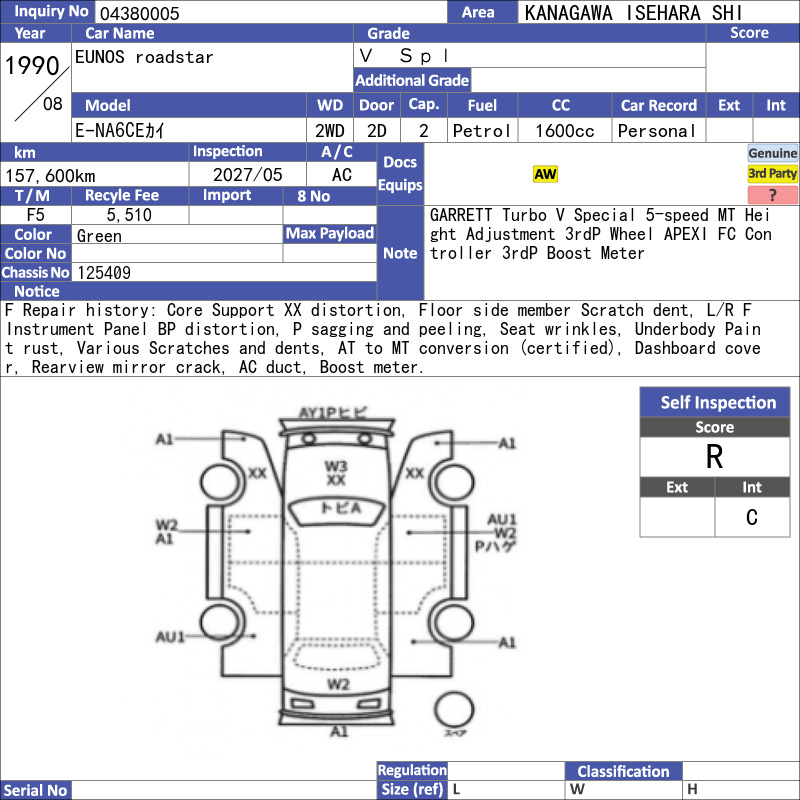The width and height of the screenshot is (800, 800).
Task: Click the Serial No label
Action: [x=36, y=790]
